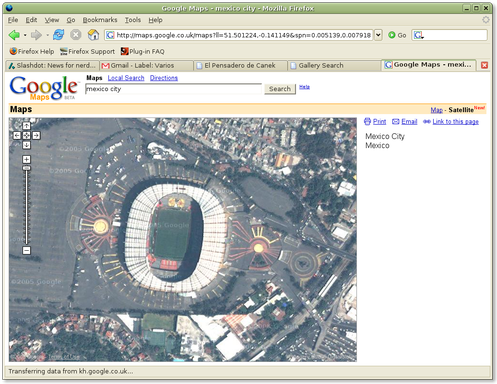Click the stadium field in the satellite map
The width and height of the screenshot is (497, 384).
172,233
